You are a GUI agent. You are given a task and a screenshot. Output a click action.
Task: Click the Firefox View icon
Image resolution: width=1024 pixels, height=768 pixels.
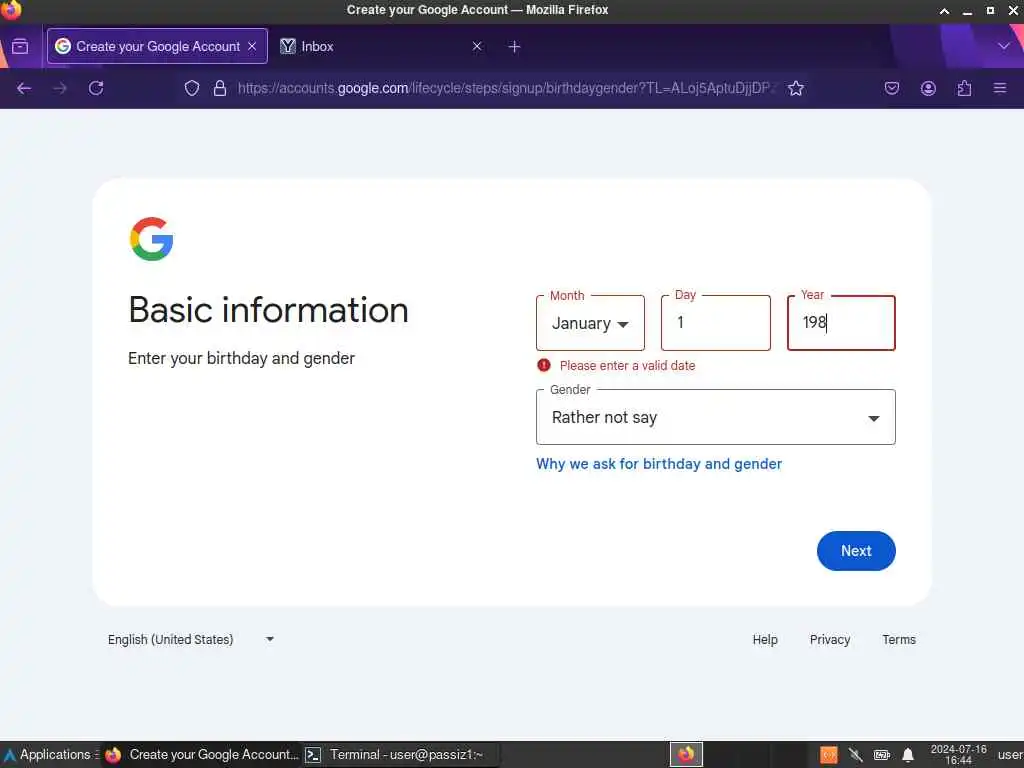point(20,46)
